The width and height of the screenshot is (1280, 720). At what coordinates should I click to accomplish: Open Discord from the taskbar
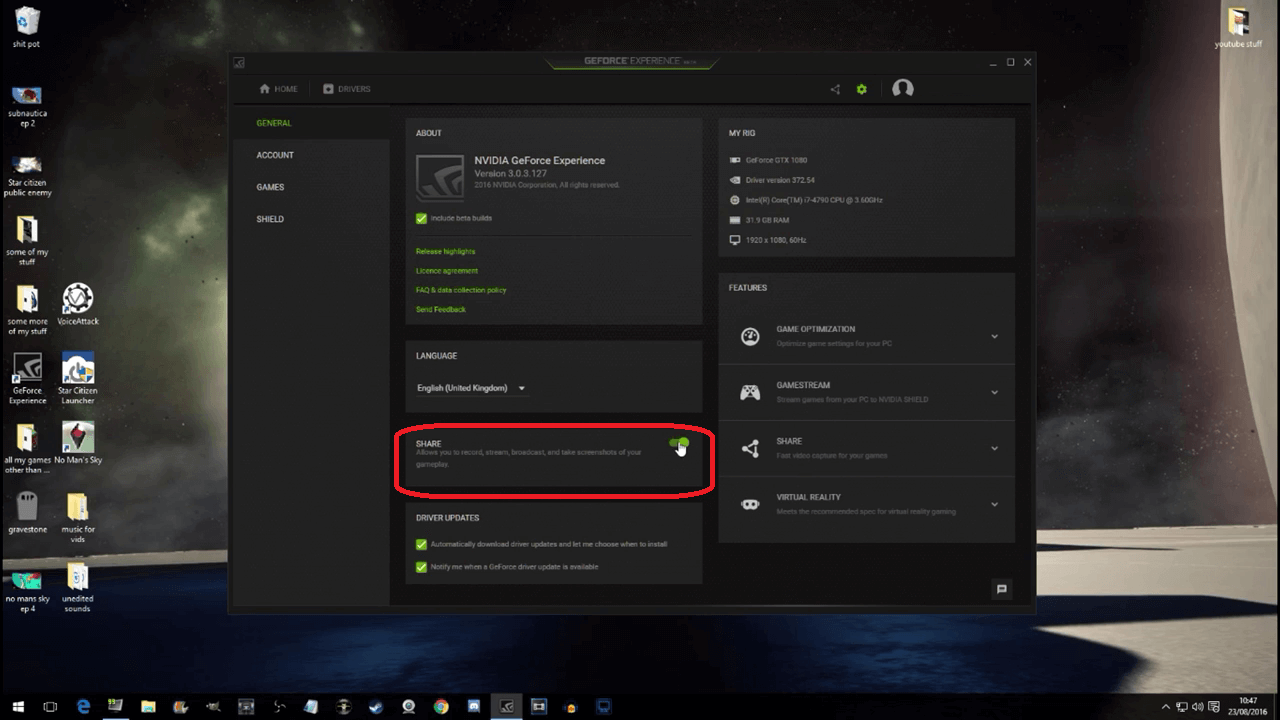474,705
